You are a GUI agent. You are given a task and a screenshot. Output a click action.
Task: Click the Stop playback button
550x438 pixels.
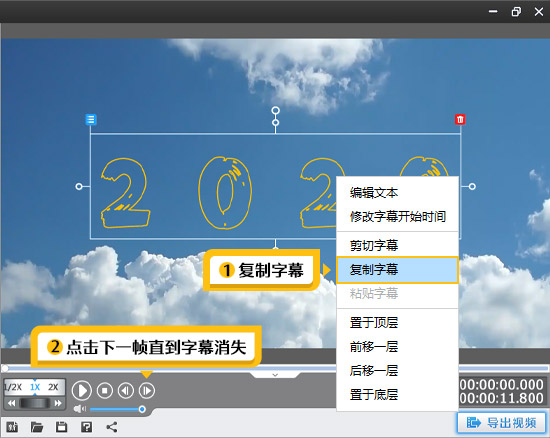[105, 390]
